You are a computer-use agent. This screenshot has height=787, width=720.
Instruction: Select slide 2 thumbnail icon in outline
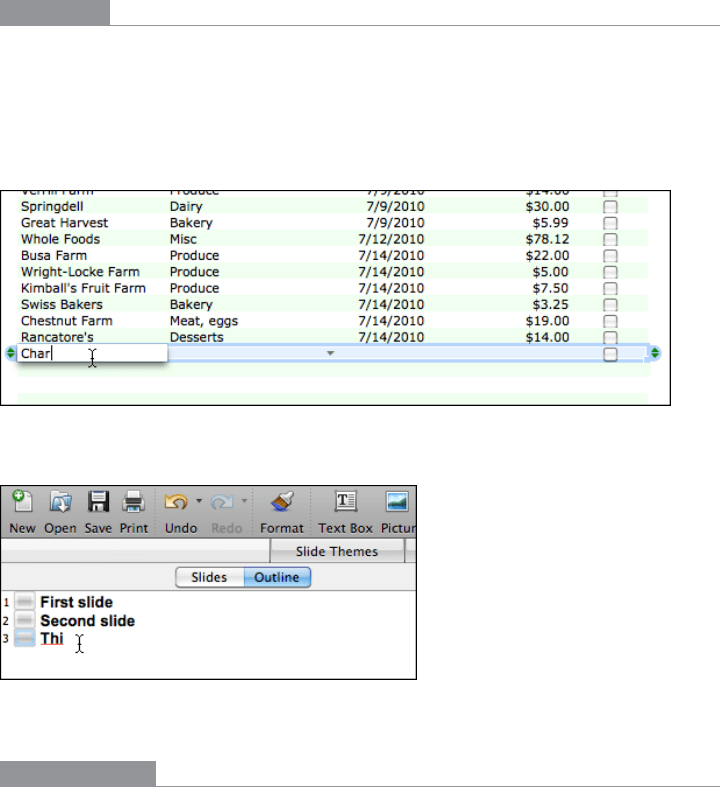(24, 620)
